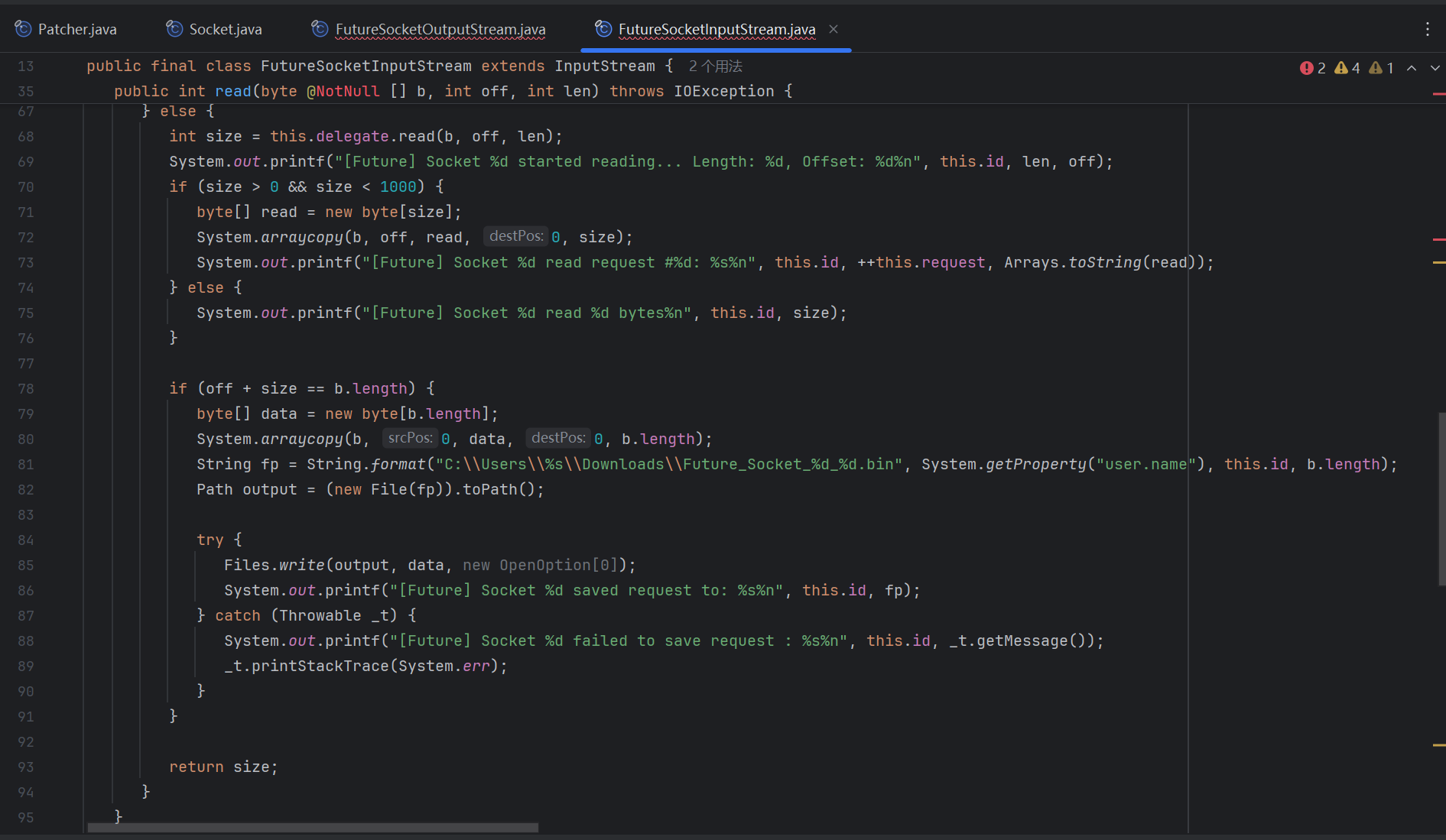Viewport: 1446px width, 840px height.
Task: Click the horizontal scrollbar thumb
Action: [313, 828]
